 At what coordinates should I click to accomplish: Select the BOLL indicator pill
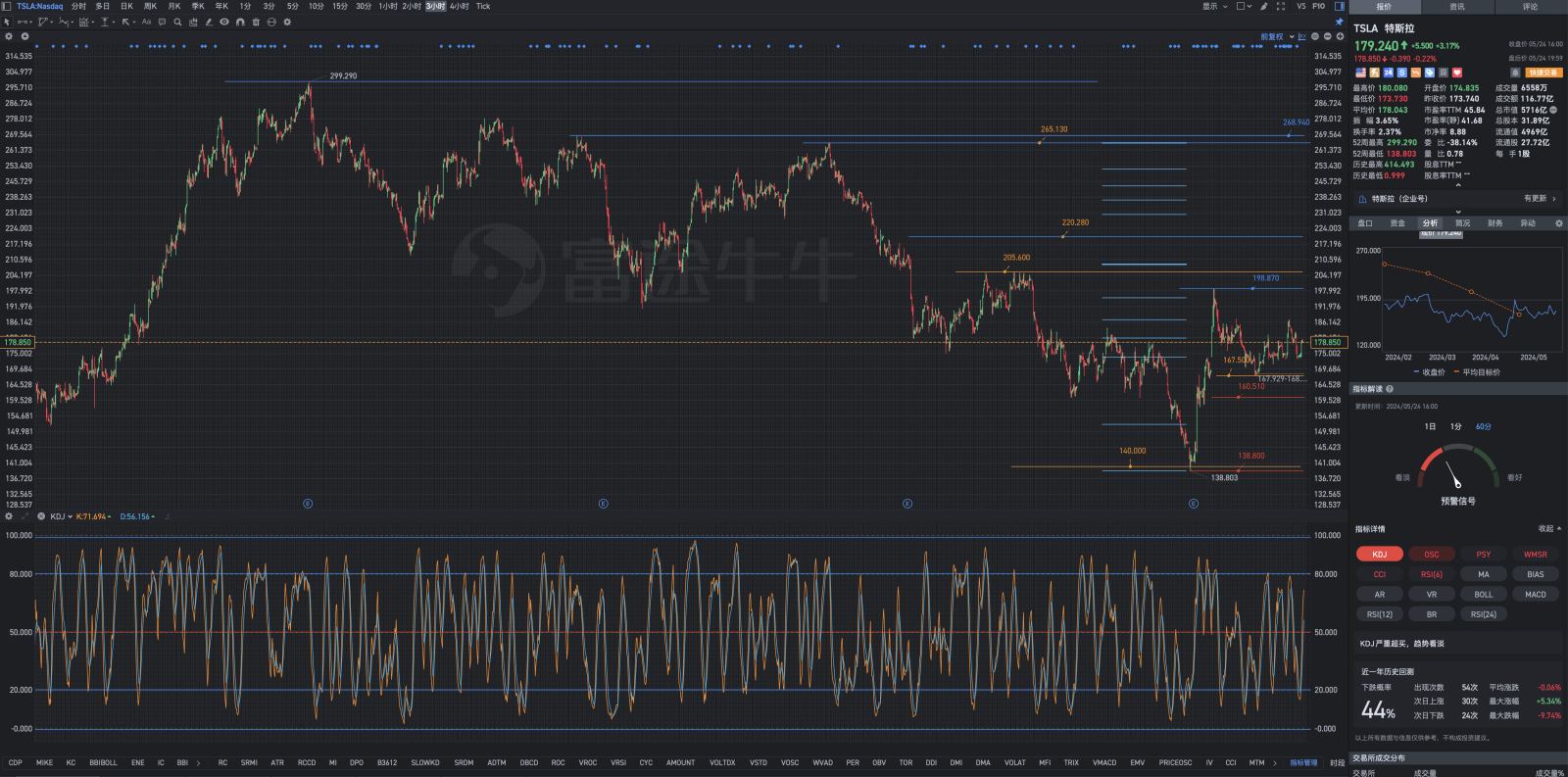[x=1484, y=595]
